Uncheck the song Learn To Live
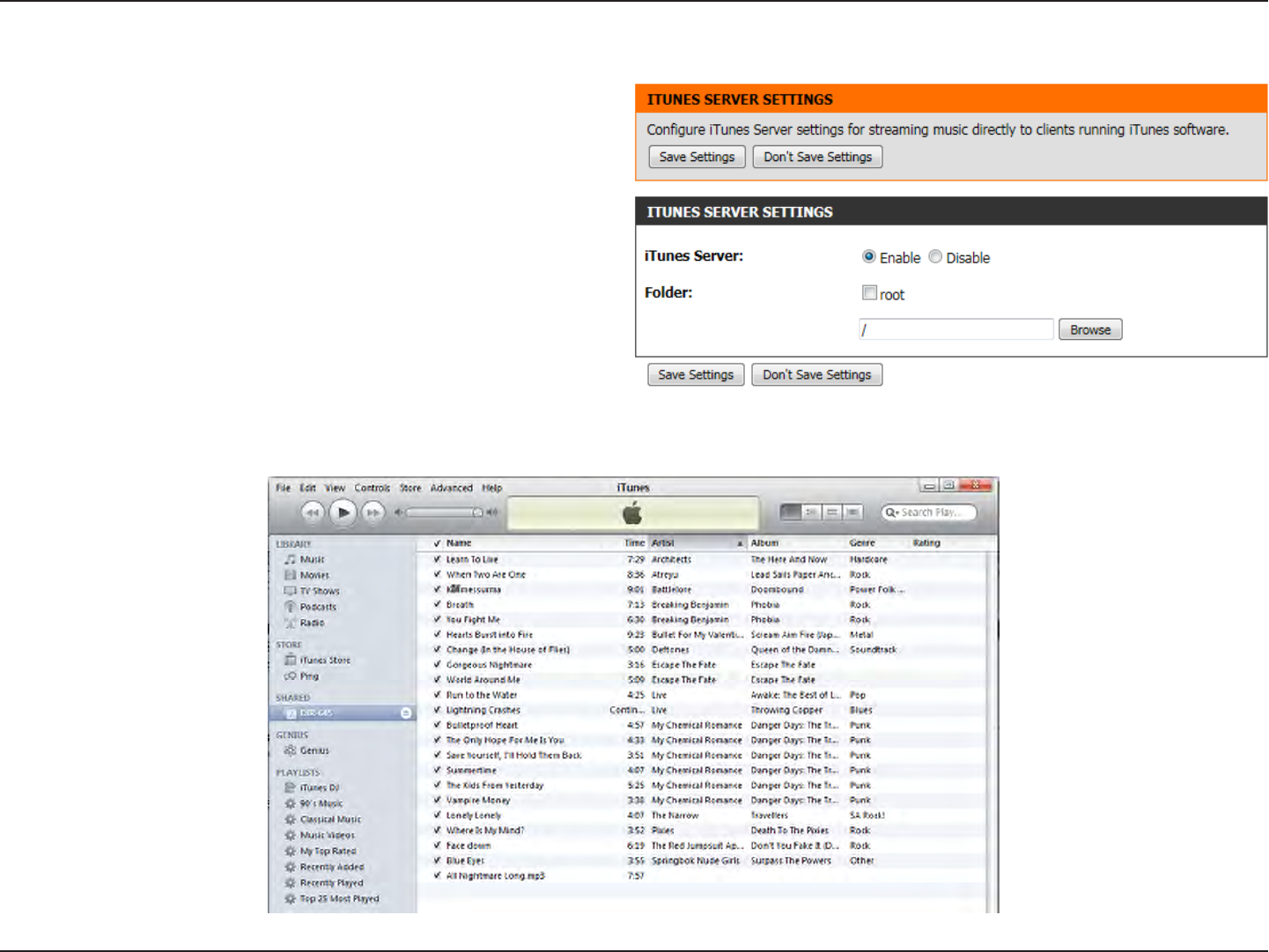 (x=437, y=559)
